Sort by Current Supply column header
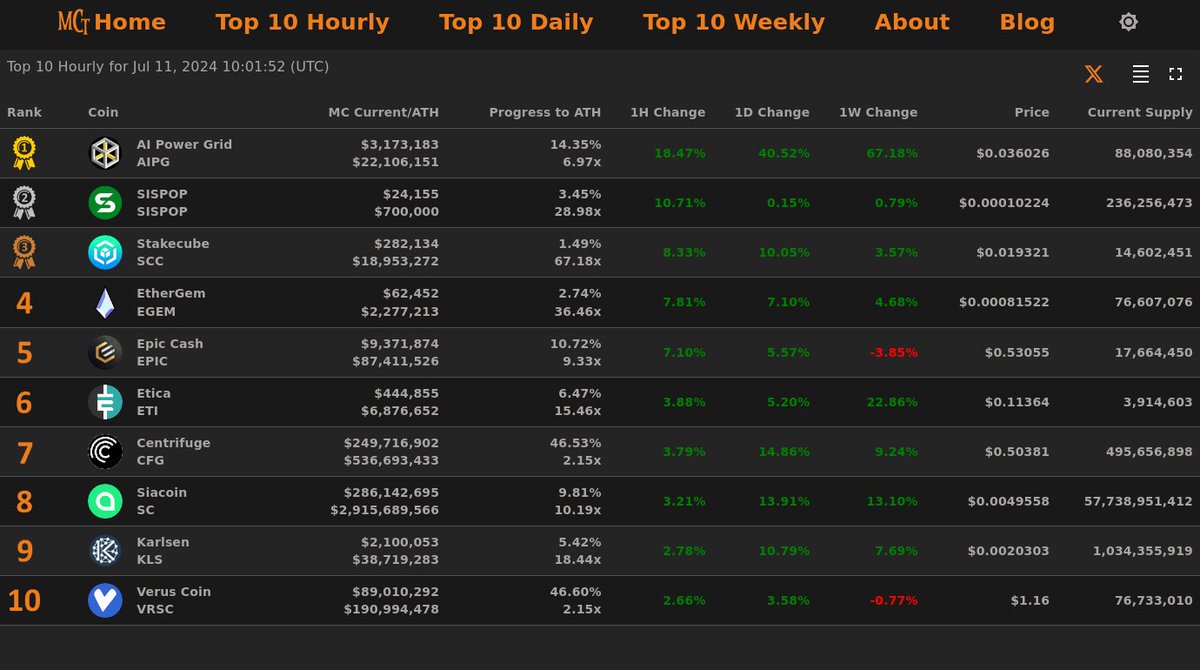Viewport: 1200px width, 670px height. pos(1140,112)
